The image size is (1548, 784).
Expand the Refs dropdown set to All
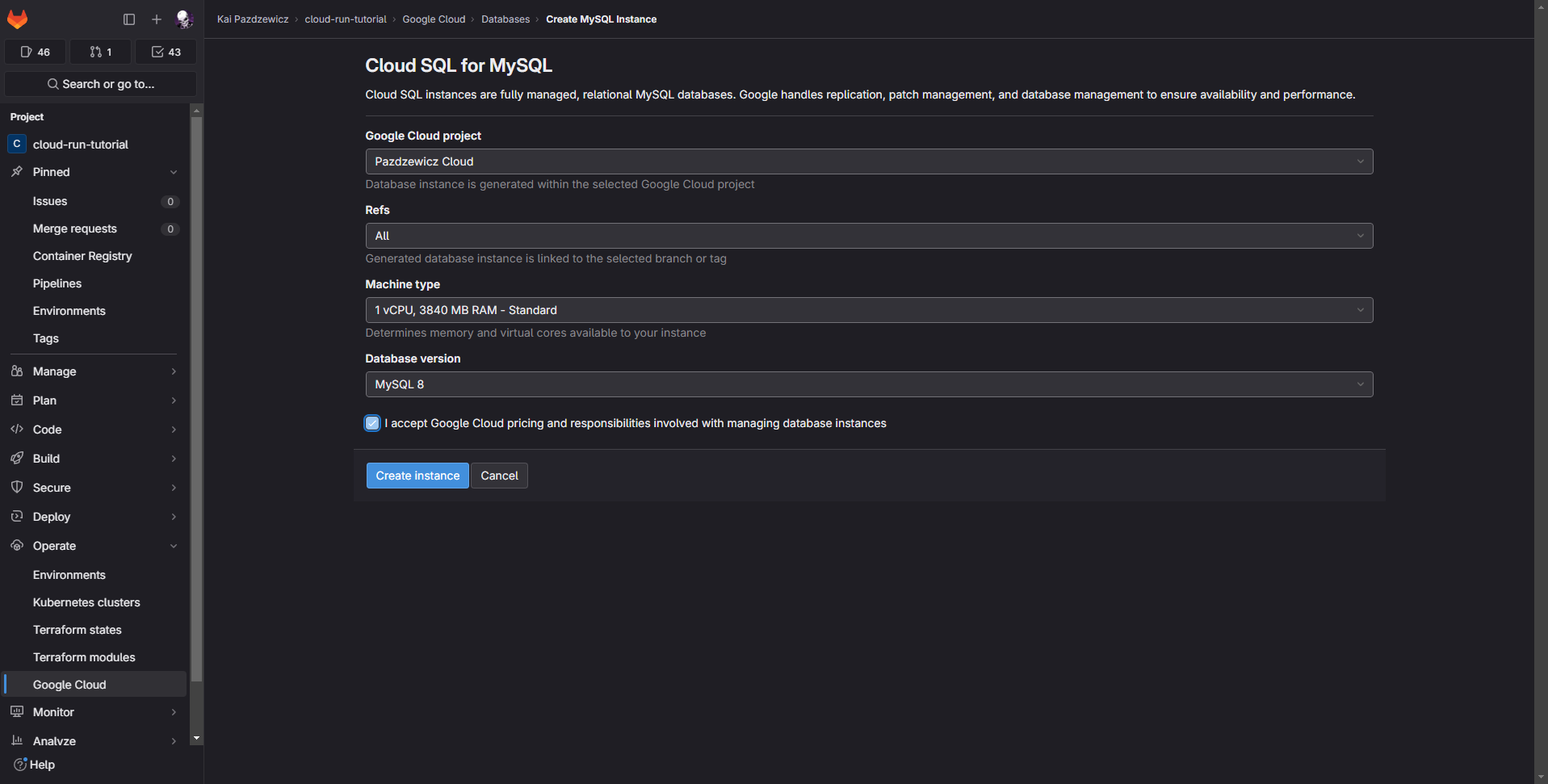tap(868, 236)
